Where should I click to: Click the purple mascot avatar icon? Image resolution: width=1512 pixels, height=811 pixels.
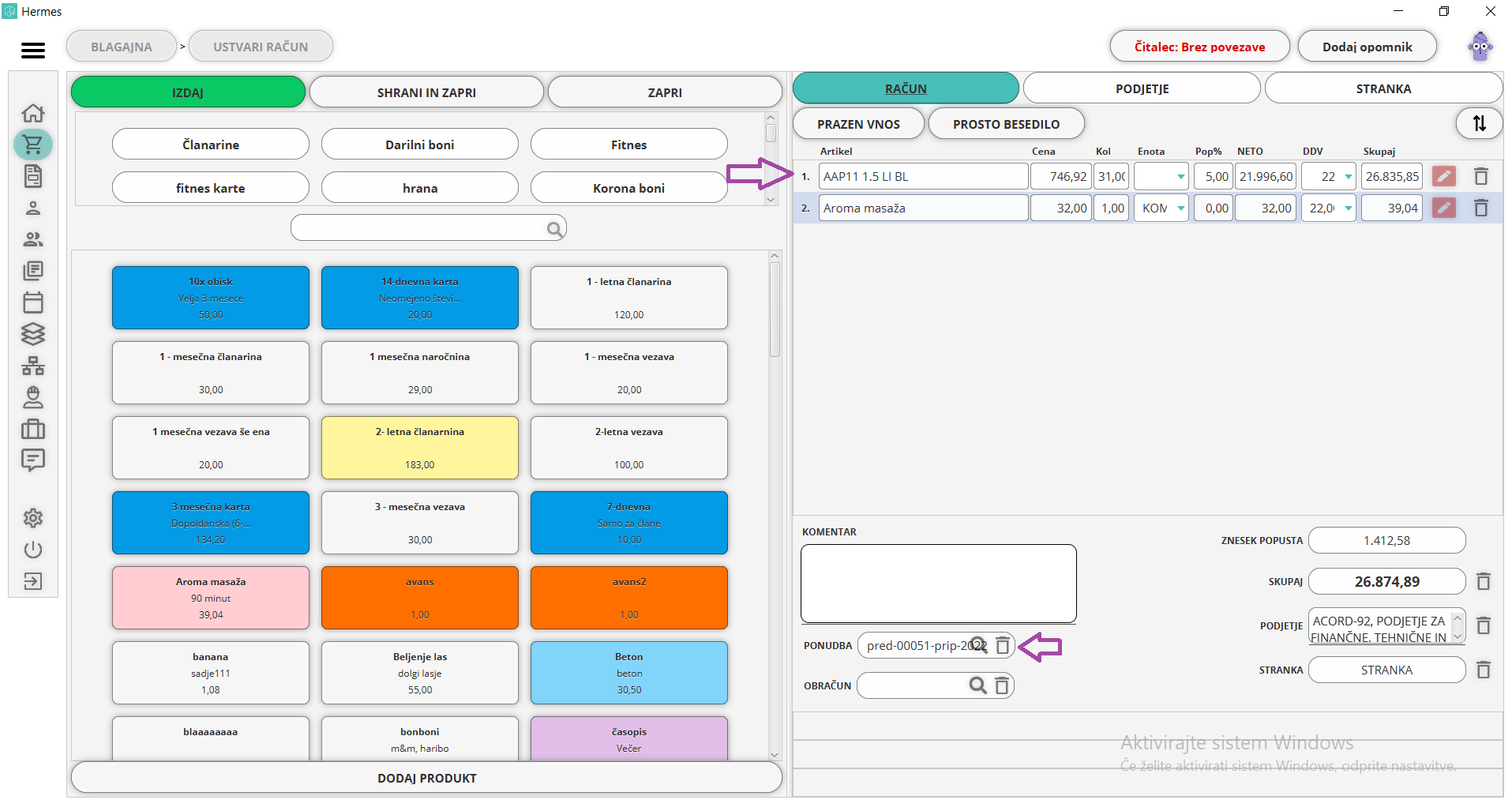tap(1480, 47)
